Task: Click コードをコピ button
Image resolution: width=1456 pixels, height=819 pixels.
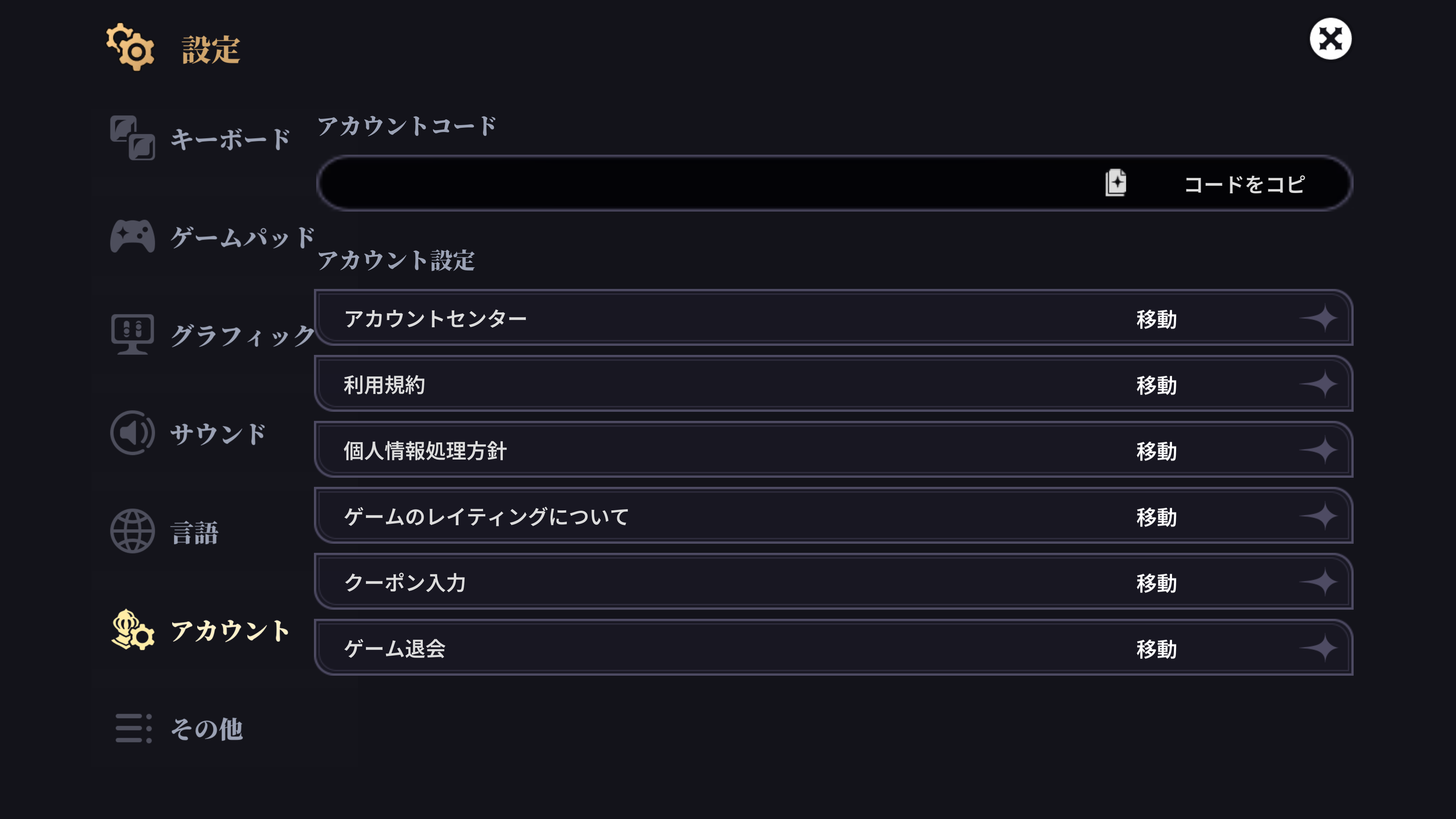Action: point(1244,184)
